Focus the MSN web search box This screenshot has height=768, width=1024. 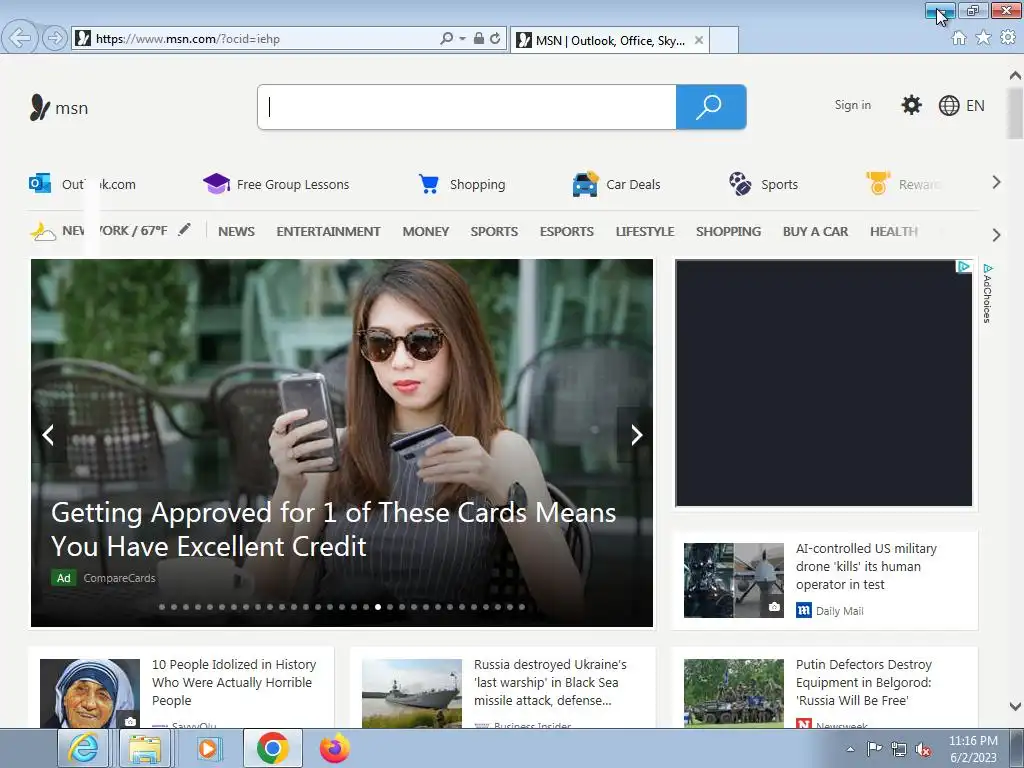[467, 107]
